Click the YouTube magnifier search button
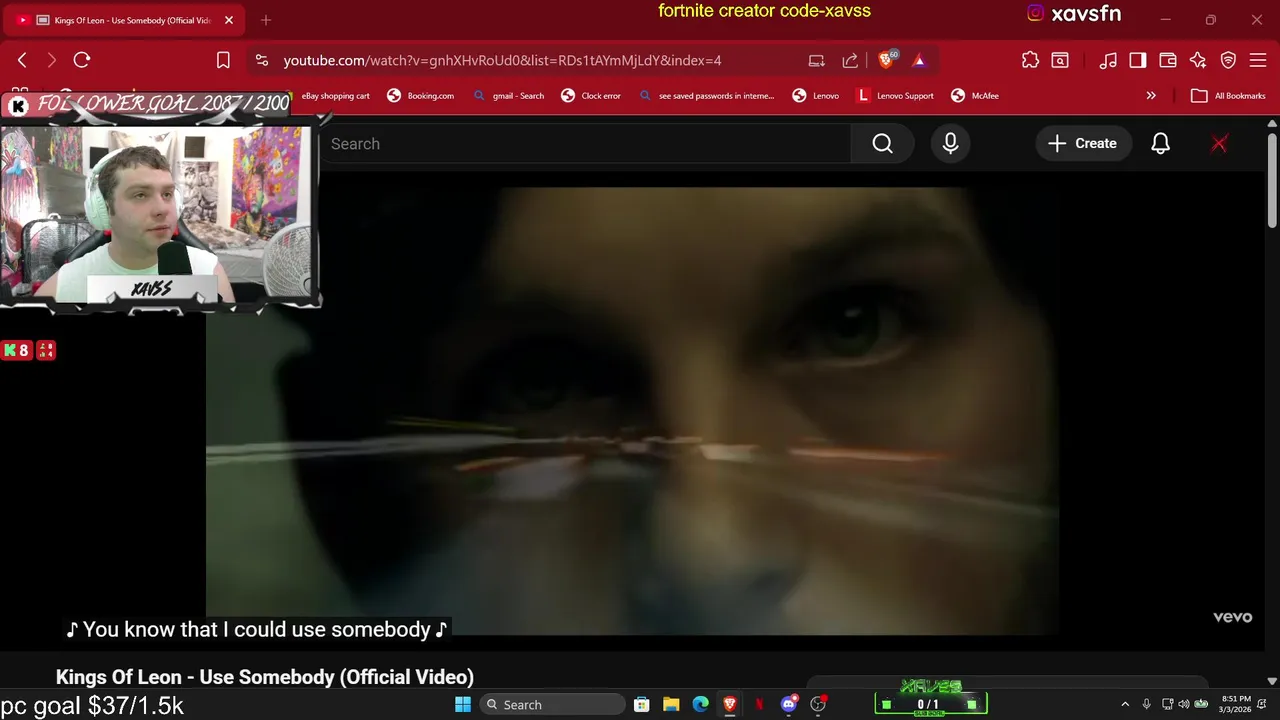Image resolution: width=1280 pixels, height=720 pixels. [x=882, y=144]
